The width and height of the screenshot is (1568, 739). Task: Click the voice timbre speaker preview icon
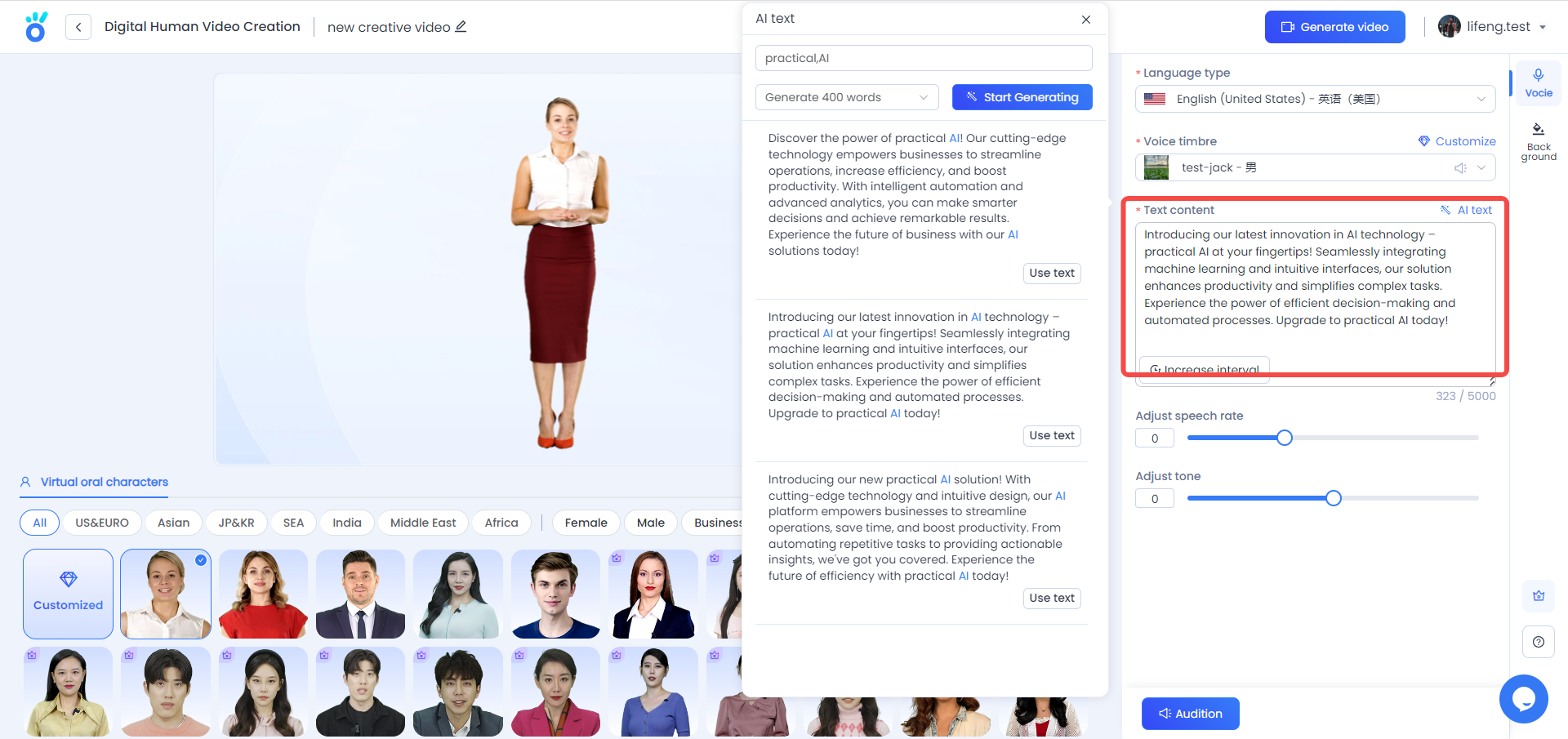(x=1460, y=168)
